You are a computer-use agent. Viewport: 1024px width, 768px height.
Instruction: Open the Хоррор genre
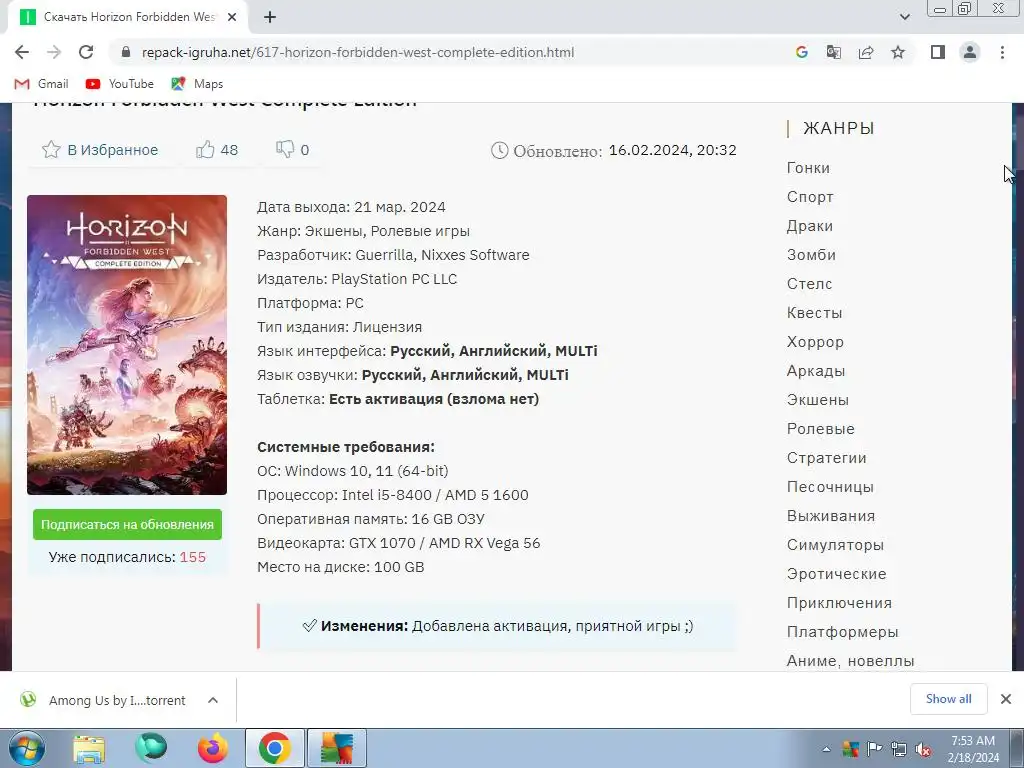815,342
